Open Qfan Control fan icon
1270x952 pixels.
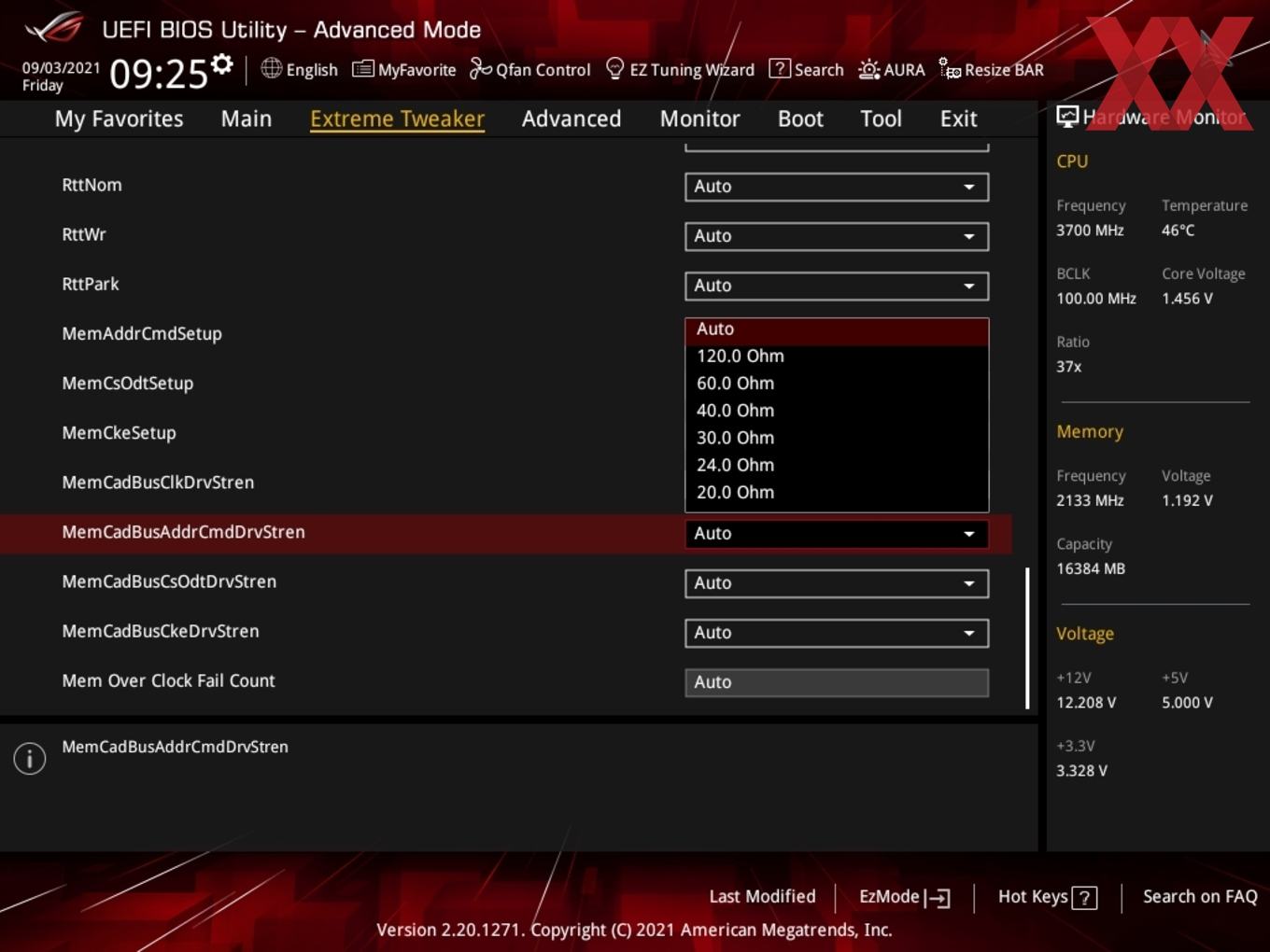click(480, 68)
